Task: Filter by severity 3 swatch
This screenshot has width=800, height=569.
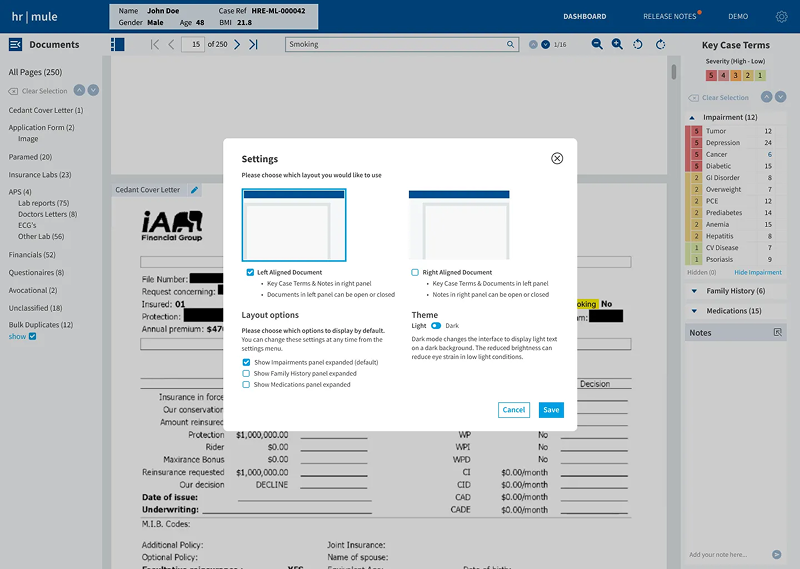Action: tap(736, 76)
